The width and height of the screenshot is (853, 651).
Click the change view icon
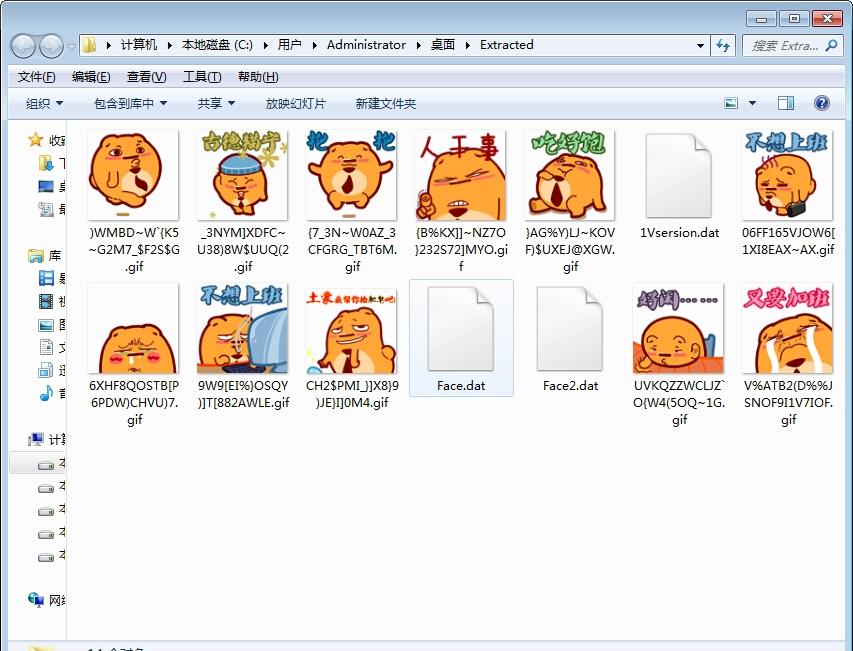pos(732,103)
